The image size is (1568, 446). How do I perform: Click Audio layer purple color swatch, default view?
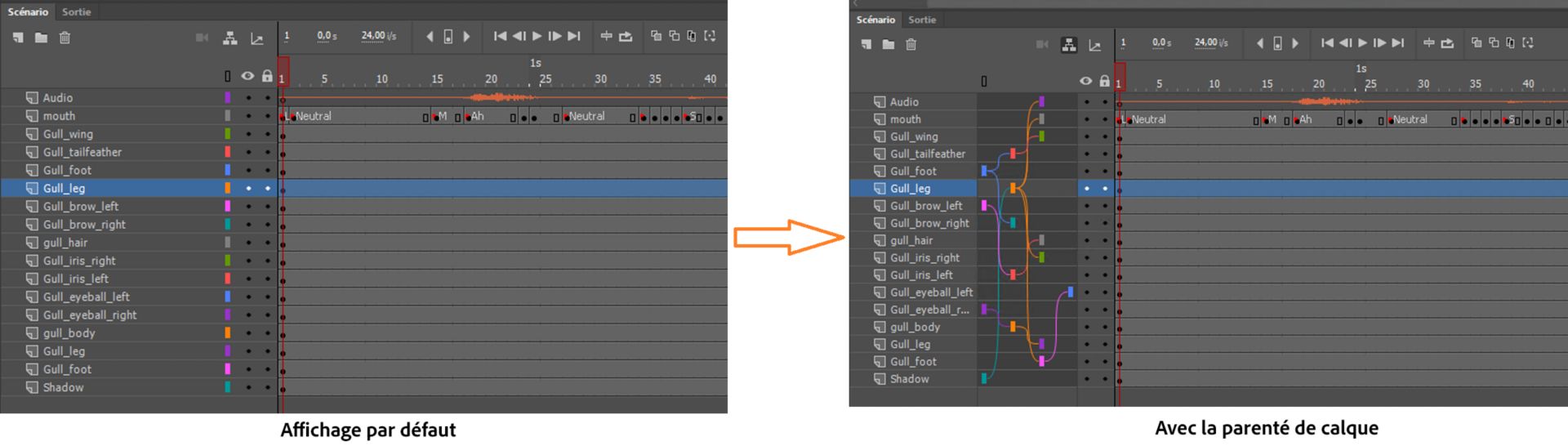tap(228, 97)
